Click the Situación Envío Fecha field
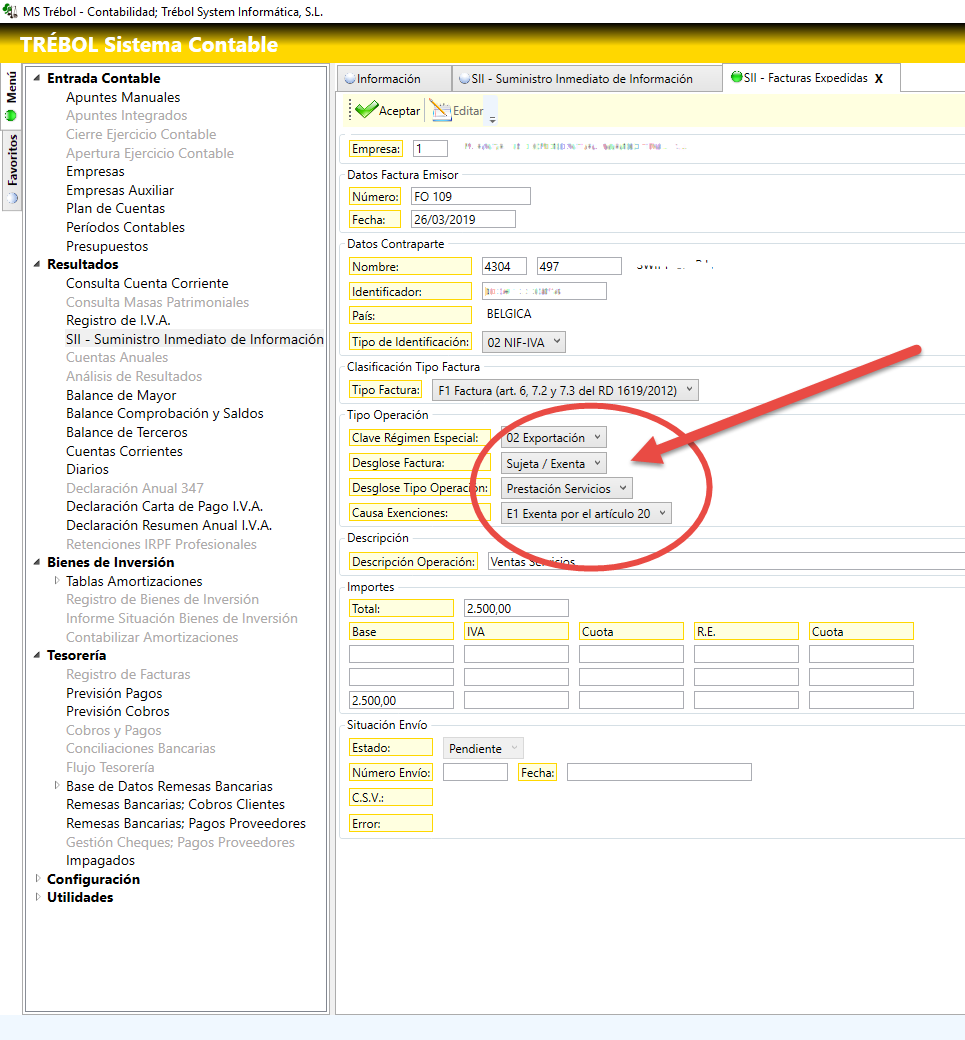Screen dimensions: 965x1040 (x=659, y=772)
